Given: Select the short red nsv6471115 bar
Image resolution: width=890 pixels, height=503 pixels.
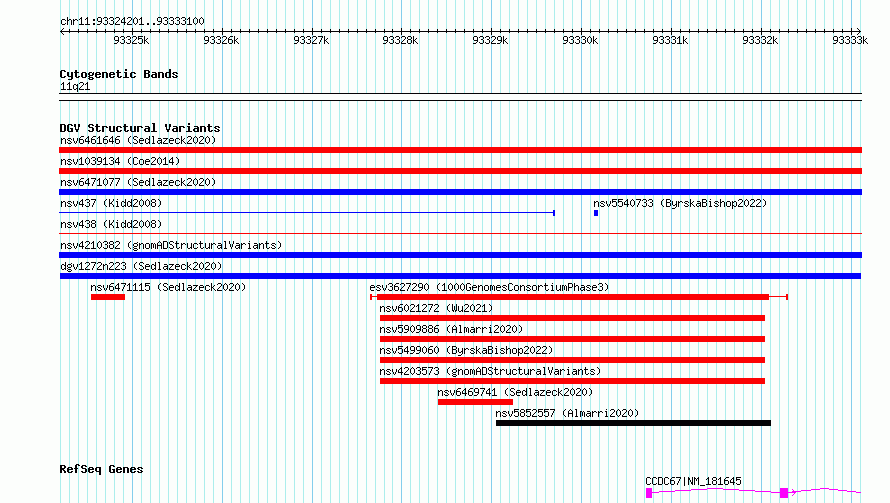Looking at the screenshot, I should click(108, 297).
